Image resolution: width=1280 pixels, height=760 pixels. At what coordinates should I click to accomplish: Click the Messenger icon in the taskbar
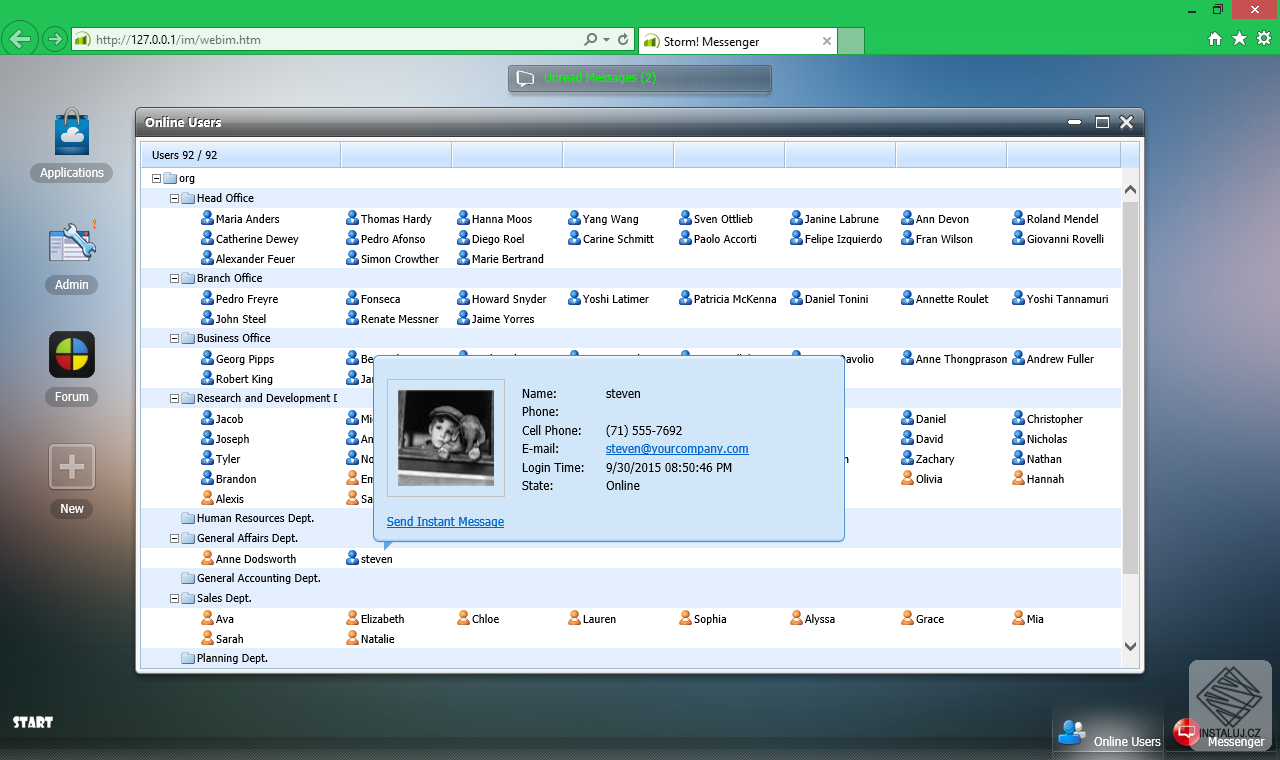click(x=1185, y=732)
